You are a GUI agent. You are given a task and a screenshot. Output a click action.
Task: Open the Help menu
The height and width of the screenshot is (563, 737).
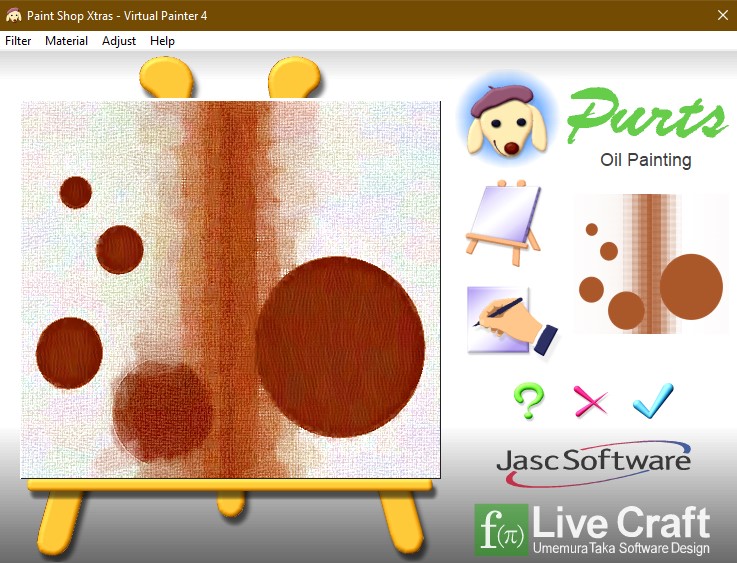coord(162,41)
